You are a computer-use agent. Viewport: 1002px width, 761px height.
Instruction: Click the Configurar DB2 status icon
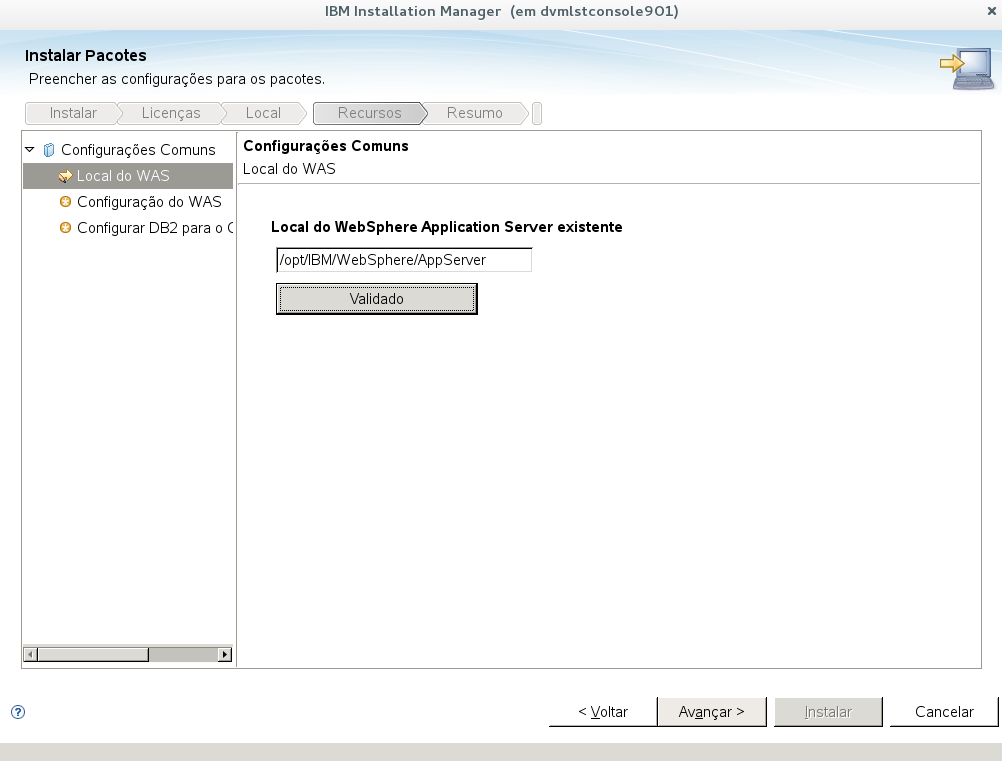pos(65,227)
